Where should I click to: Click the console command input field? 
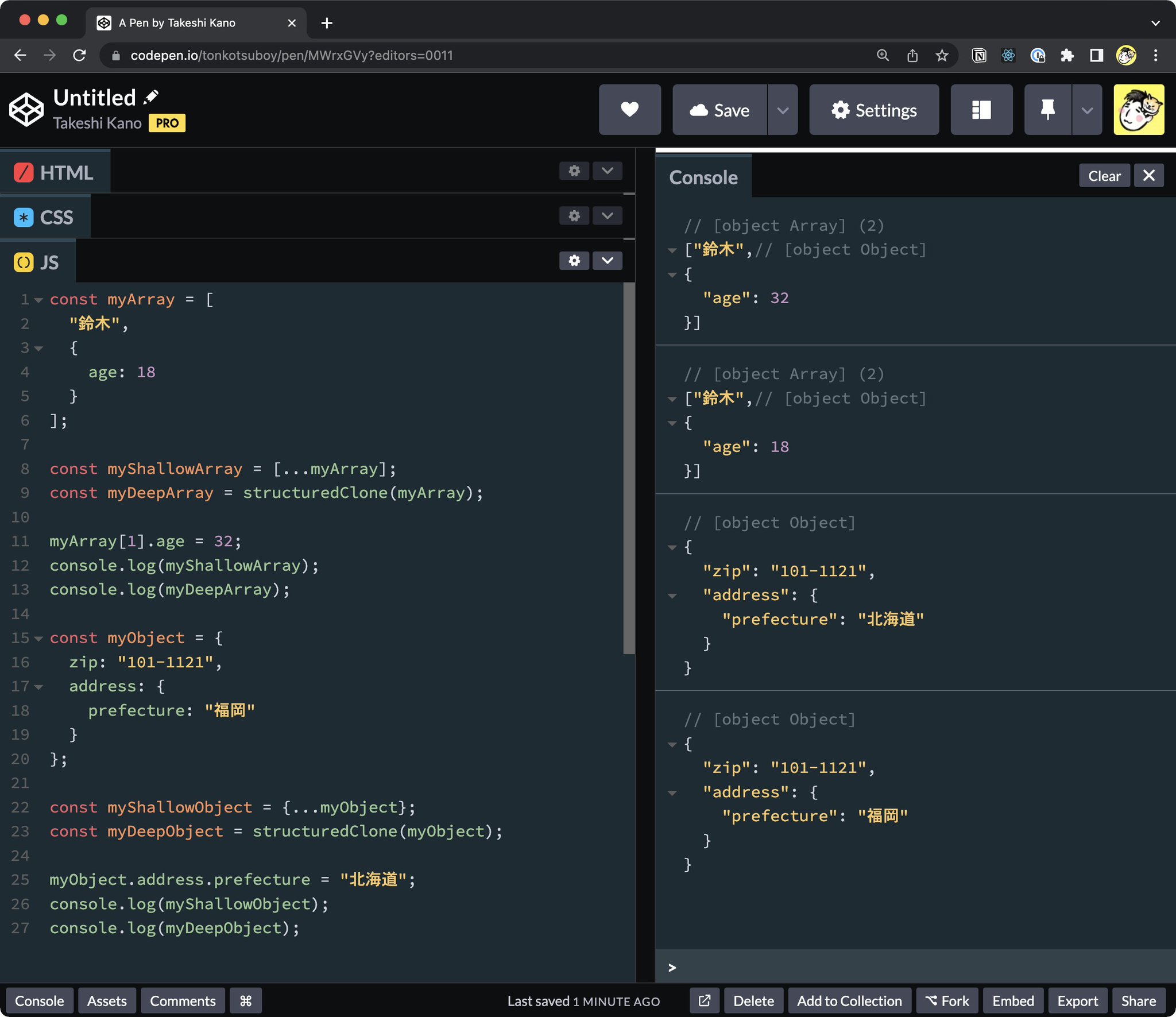[919, 968]
